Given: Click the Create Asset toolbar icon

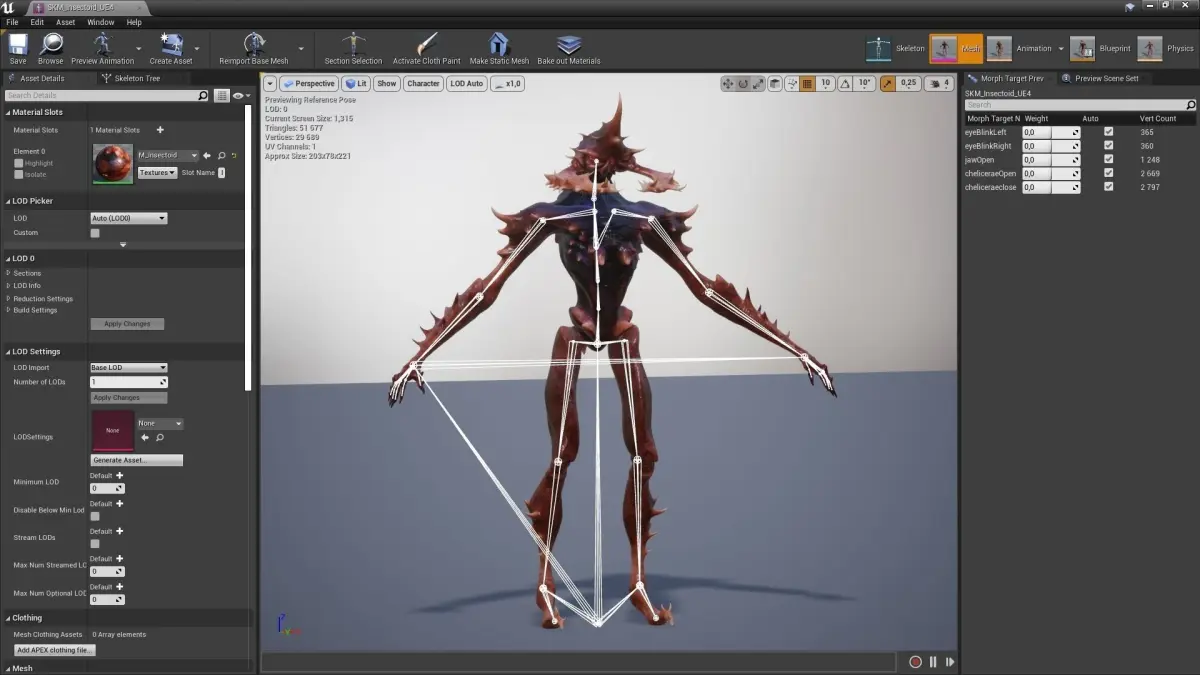Looking at the screenshot, I should click(x=171, y=44).
